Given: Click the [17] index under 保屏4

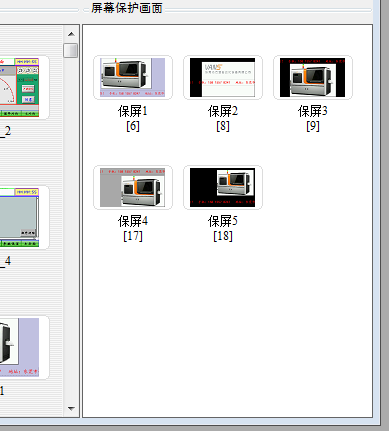Looking at the screenshot, I should click(133, 236).
